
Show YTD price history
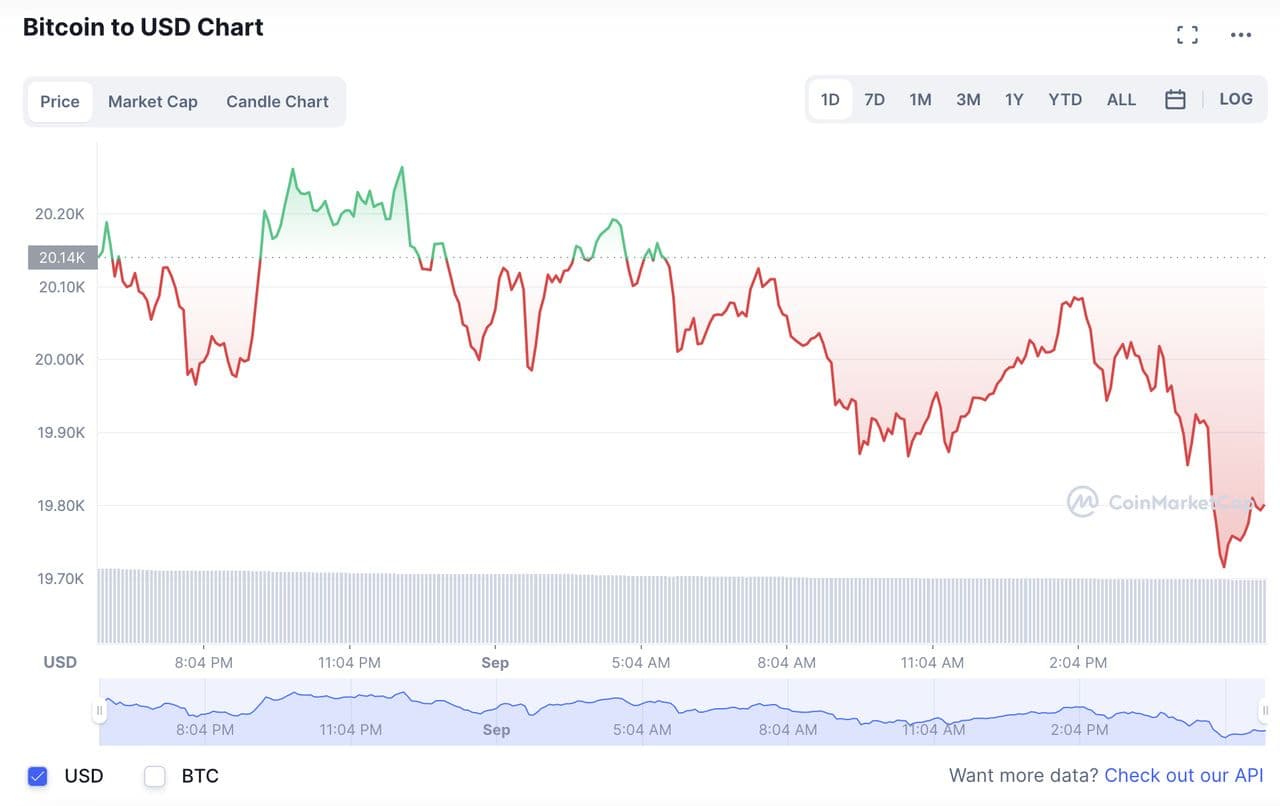pos(1065,100)
